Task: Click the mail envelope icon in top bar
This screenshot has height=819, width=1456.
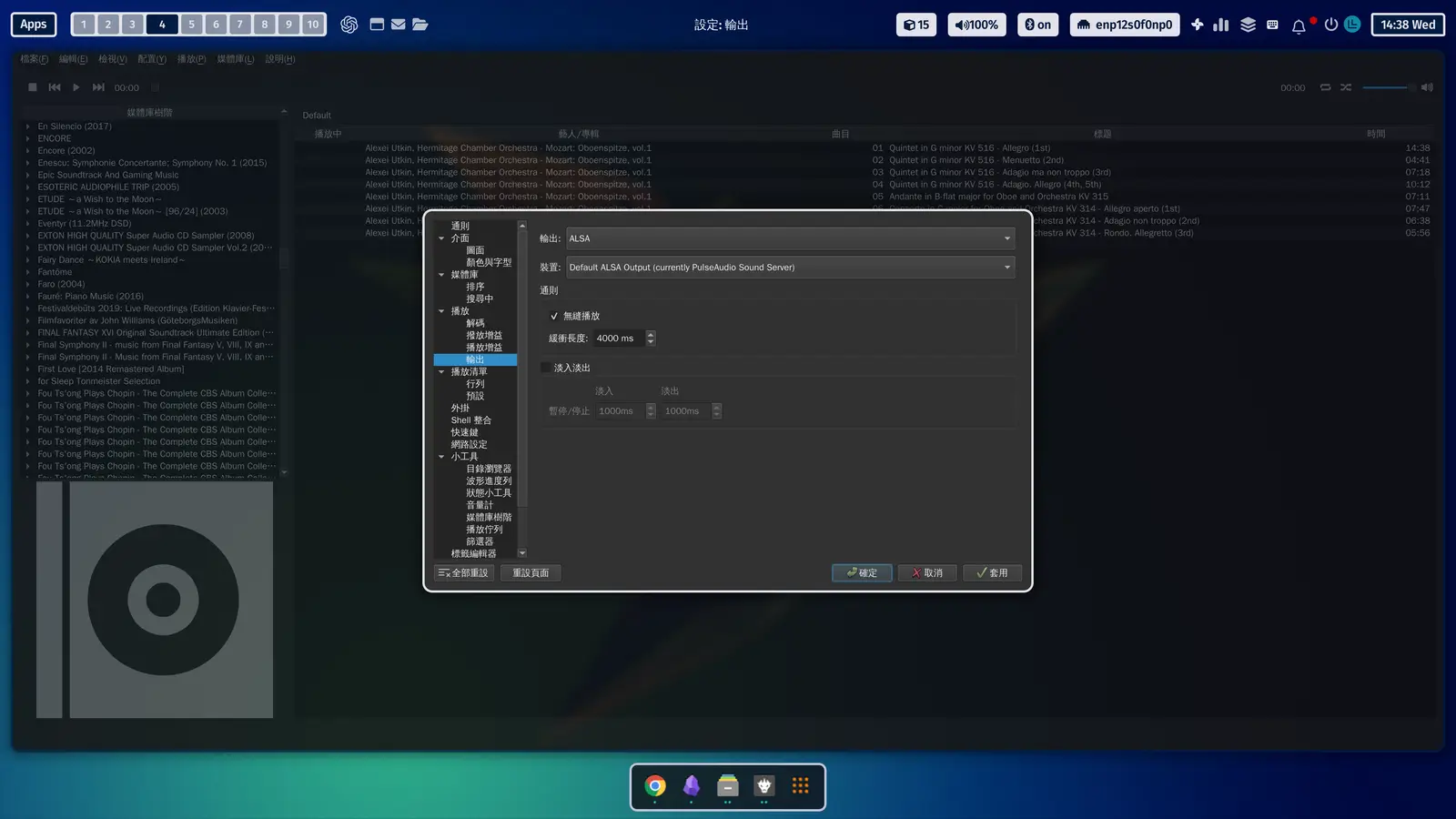Action: coord(399,25)
